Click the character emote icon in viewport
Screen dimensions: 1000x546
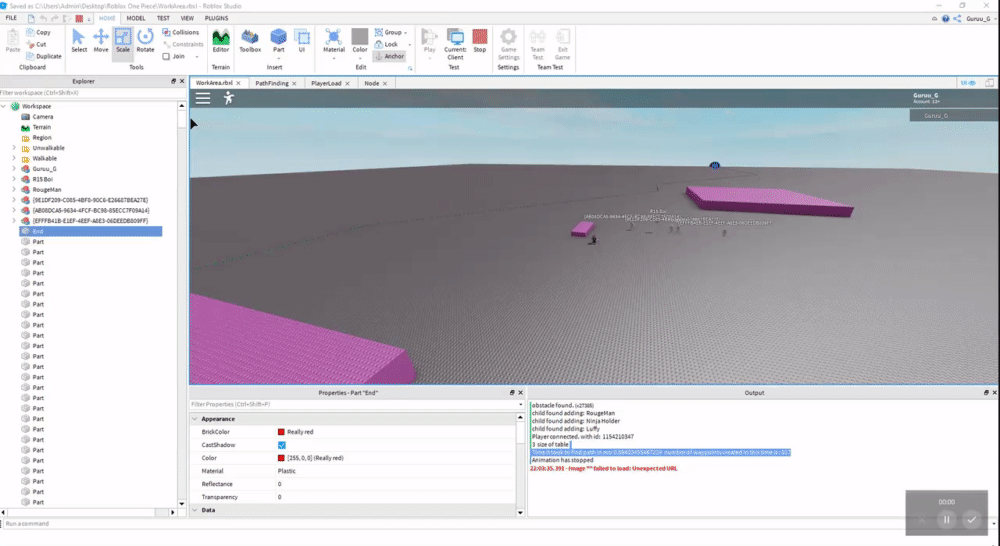coord(228,98)
